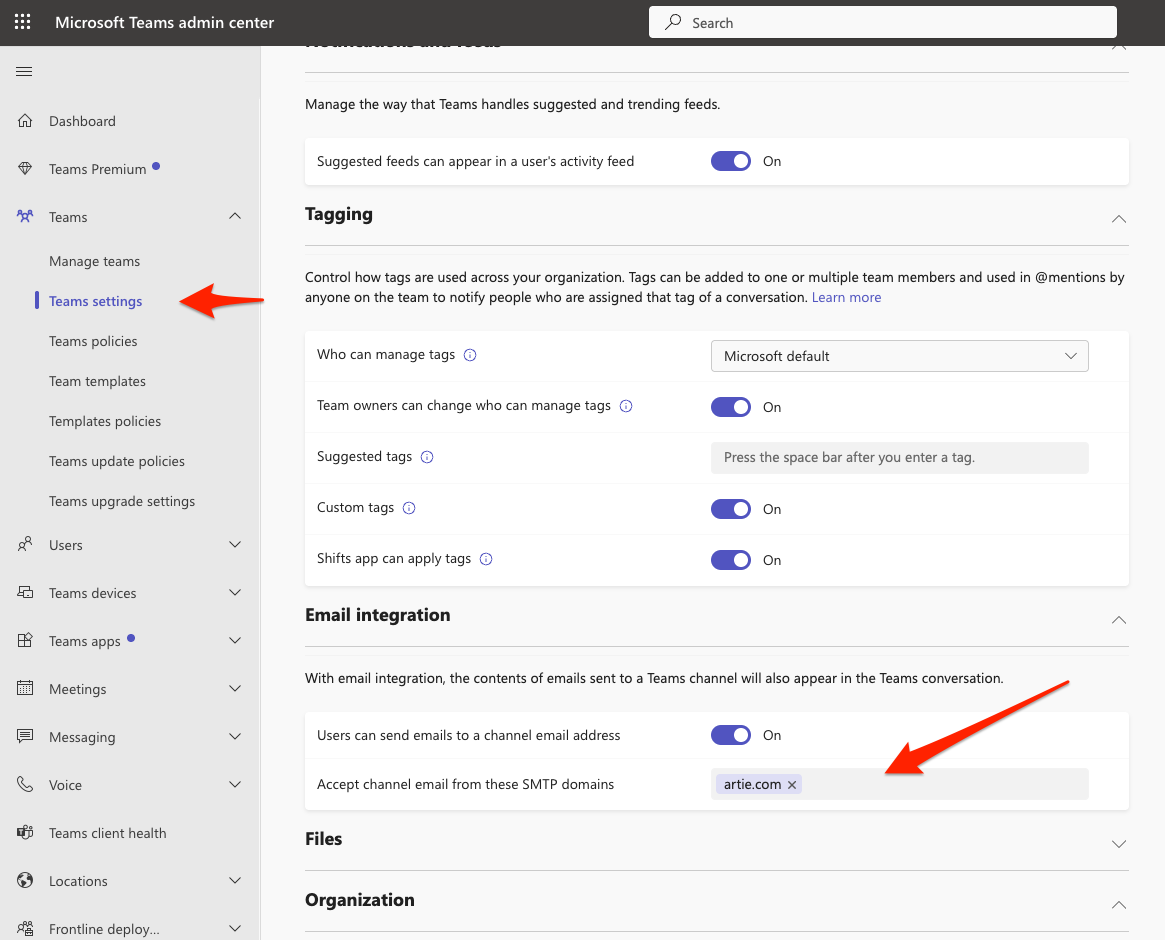1165x940 pixels.
Task: Click the Teams Premium diamond icon
Action: pos(25,169)
